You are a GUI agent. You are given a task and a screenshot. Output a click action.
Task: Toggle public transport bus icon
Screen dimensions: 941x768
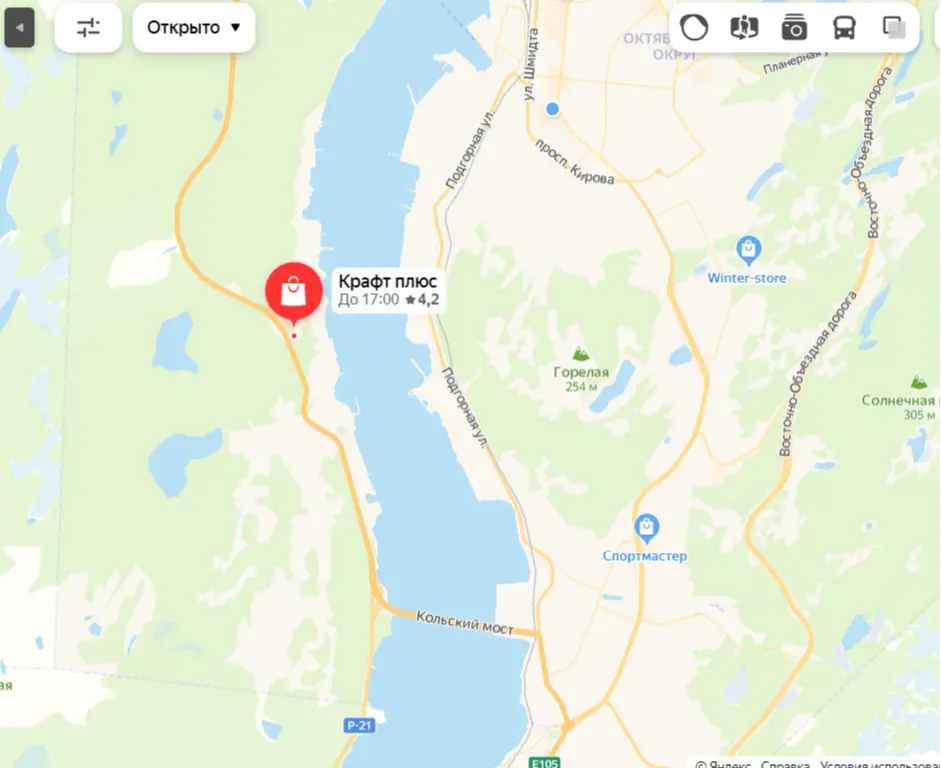click(844, 28)
